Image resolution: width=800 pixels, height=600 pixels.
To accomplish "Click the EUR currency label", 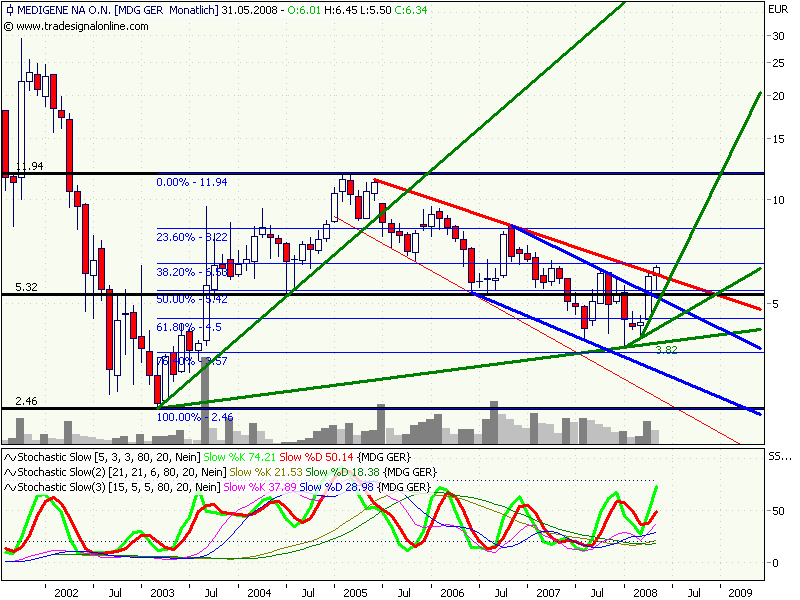I will pyautogui.click(x=778, y=9).
